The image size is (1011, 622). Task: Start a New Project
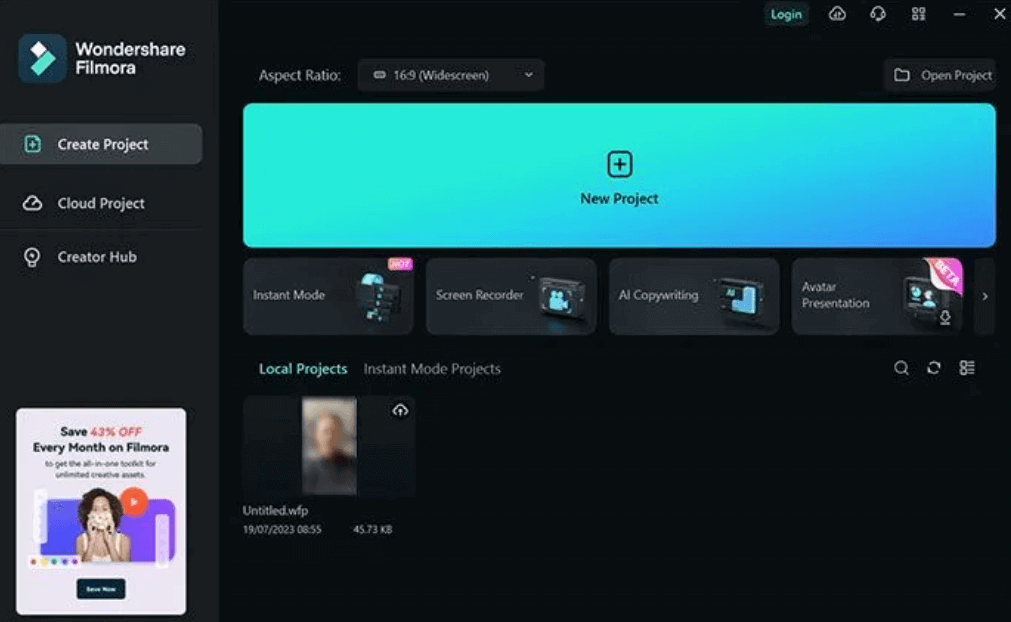pyautogui.click(x=619, y=175)
